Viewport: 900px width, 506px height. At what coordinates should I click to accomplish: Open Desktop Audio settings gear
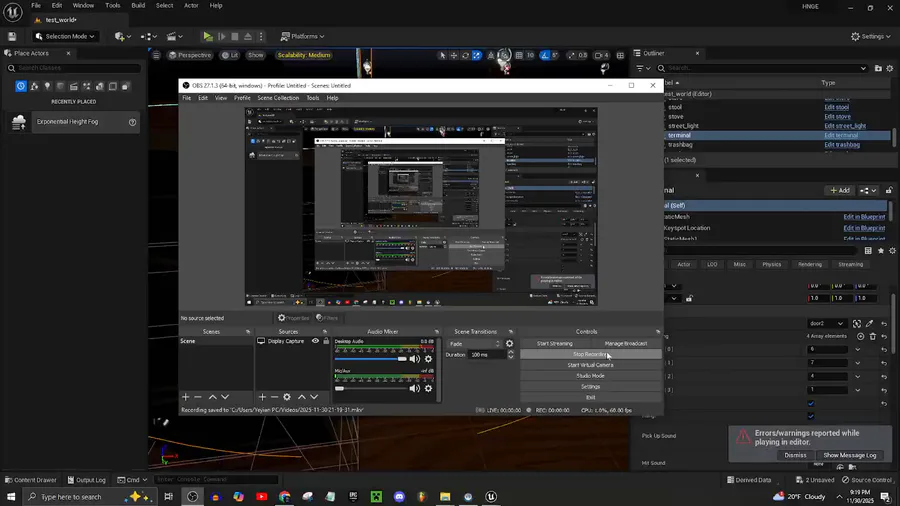point(428,359)
